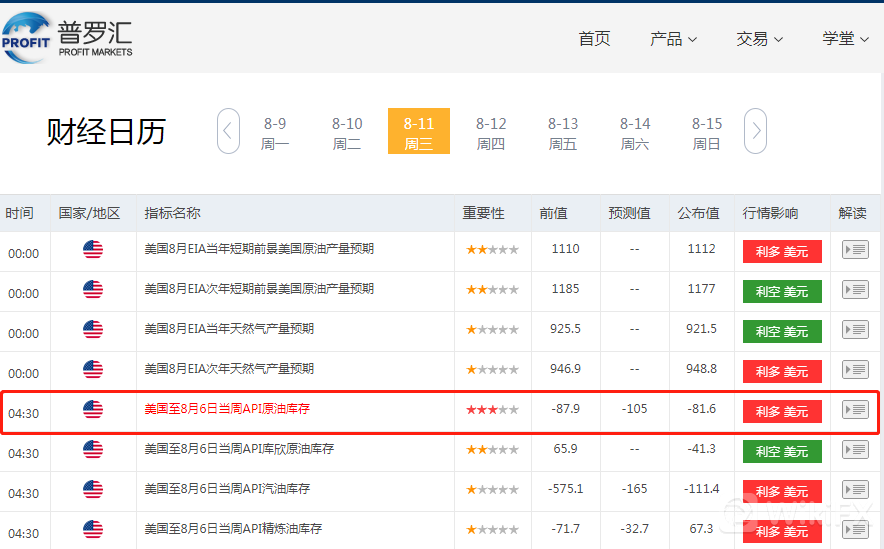Click the green 利空 美元 tag for API库欣原油库存
This screenshot has width=884, height=549.
tap(782, 451)
